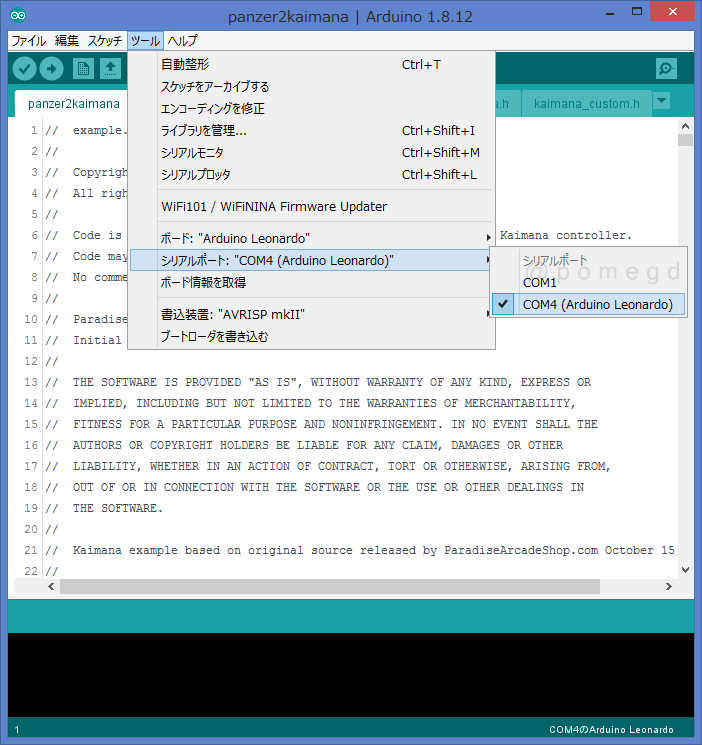Click the line starting "THE SOFTWARE IS PROVIDED"
This screenshot has width=702, height=745.
pyautogui.click(x=332, y=382)
